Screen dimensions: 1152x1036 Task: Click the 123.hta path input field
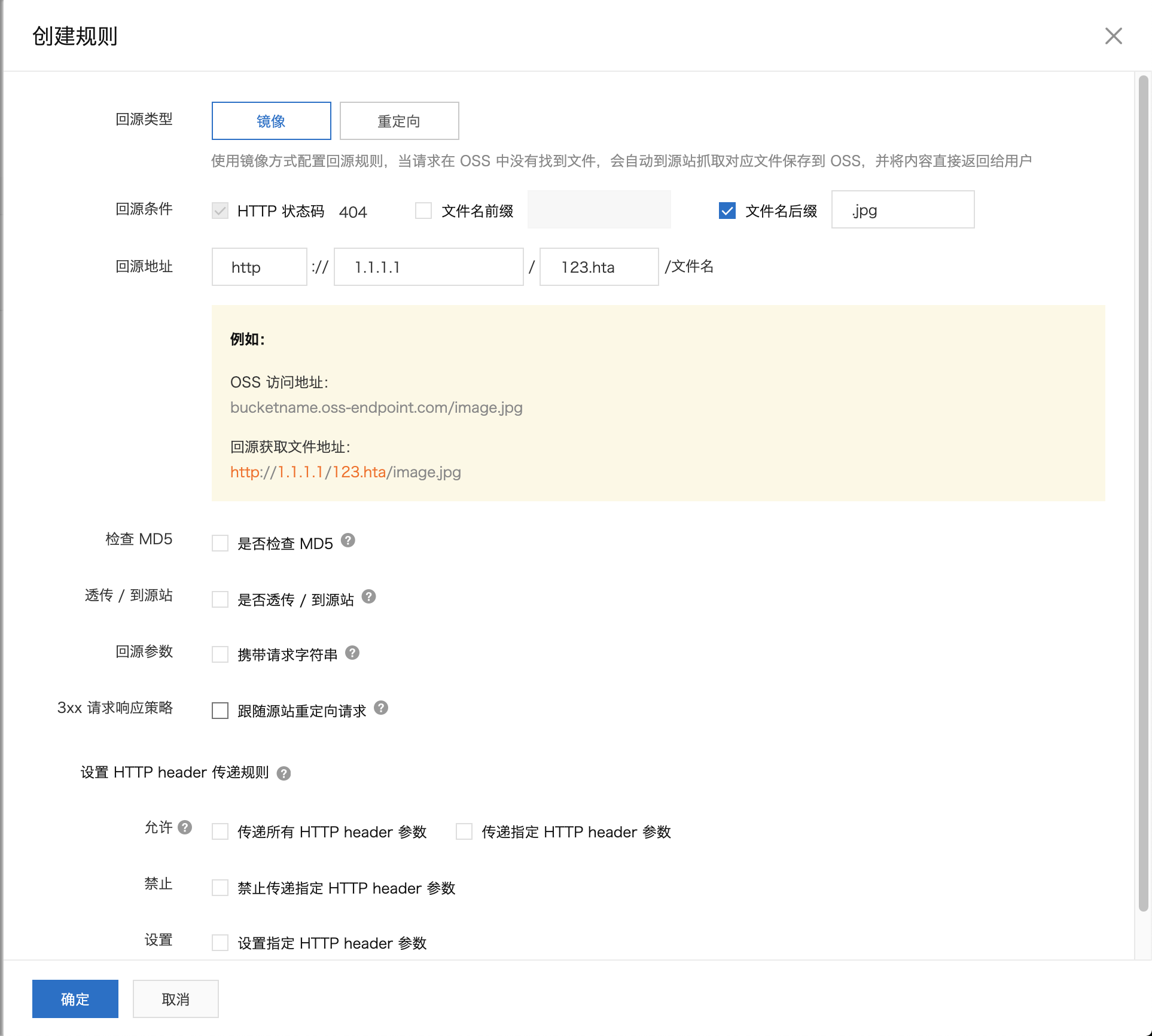(599, 267)
